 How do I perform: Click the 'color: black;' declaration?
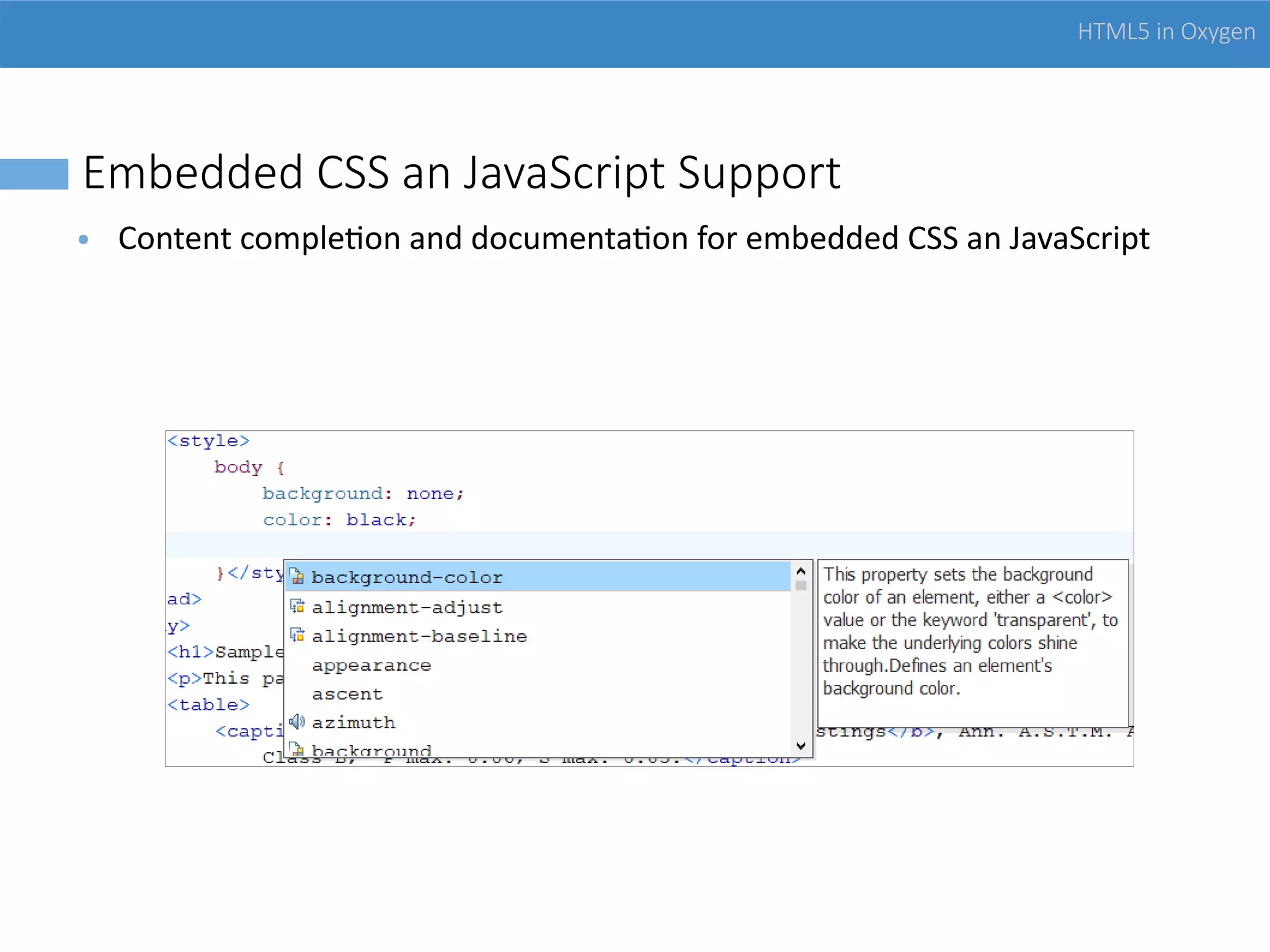[x=339, y=519]
